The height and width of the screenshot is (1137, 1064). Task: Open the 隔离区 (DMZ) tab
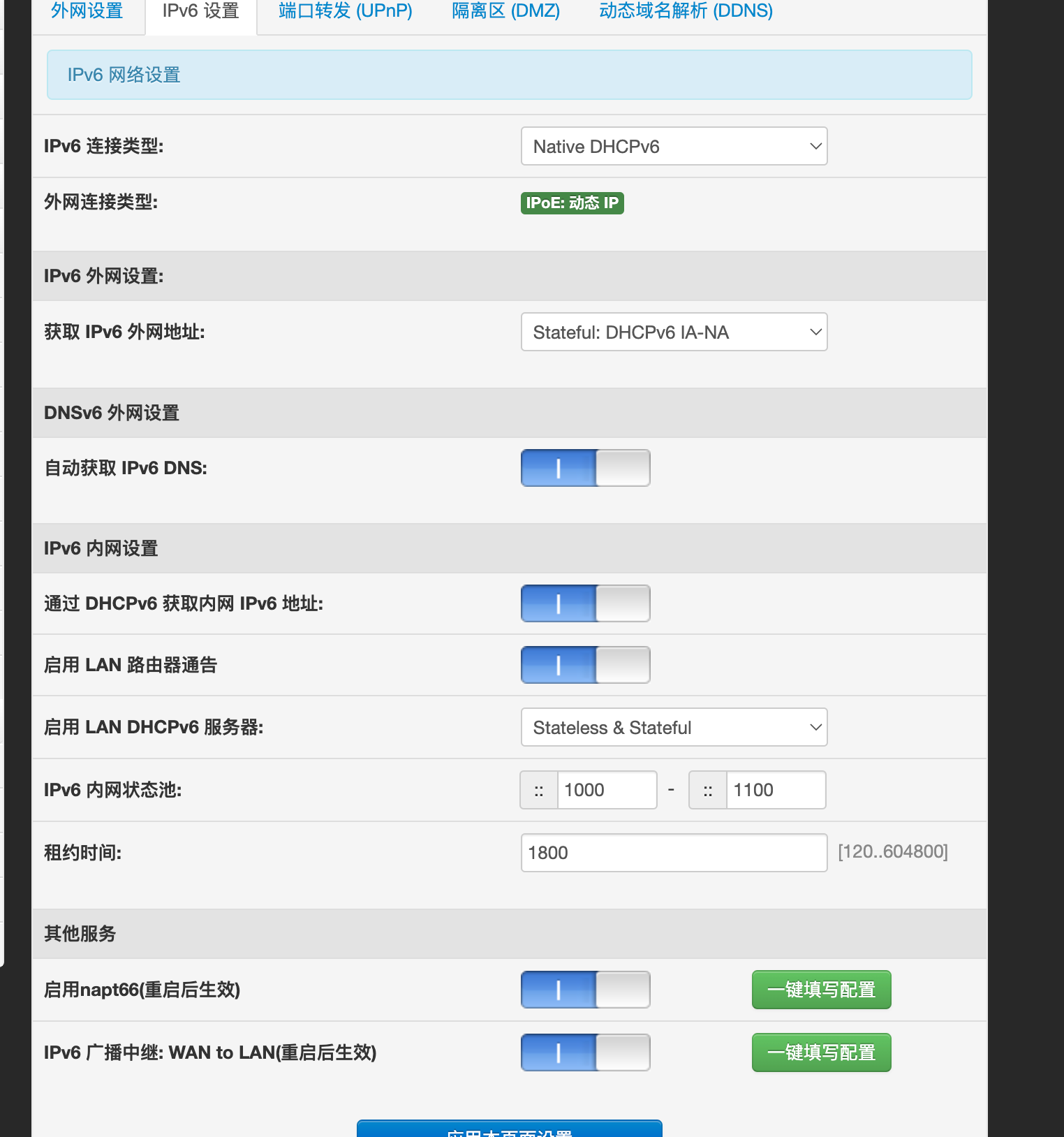click(x=505, y=11)
